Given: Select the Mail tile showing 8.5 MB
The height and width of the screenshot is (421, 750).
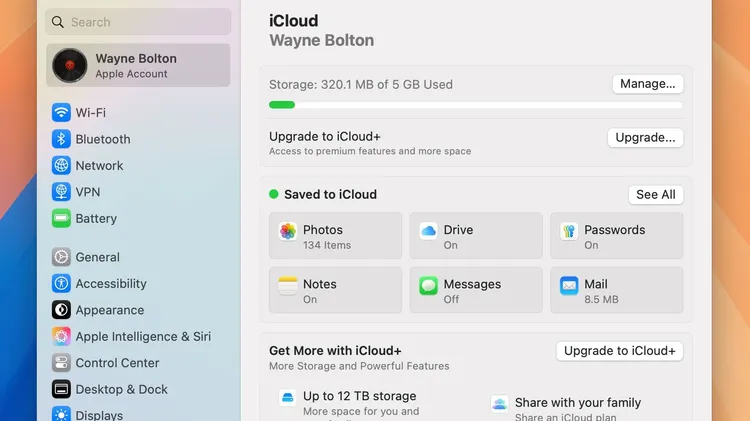Looking at the screenshot, I should pyautogui.click(x=617, y=290).
